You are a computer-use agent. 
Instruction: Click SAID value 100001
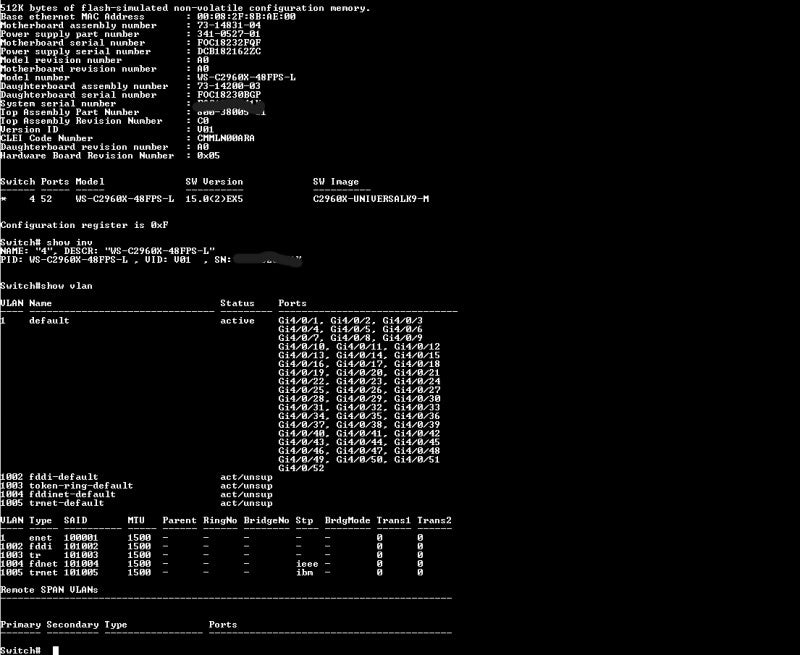81,538
